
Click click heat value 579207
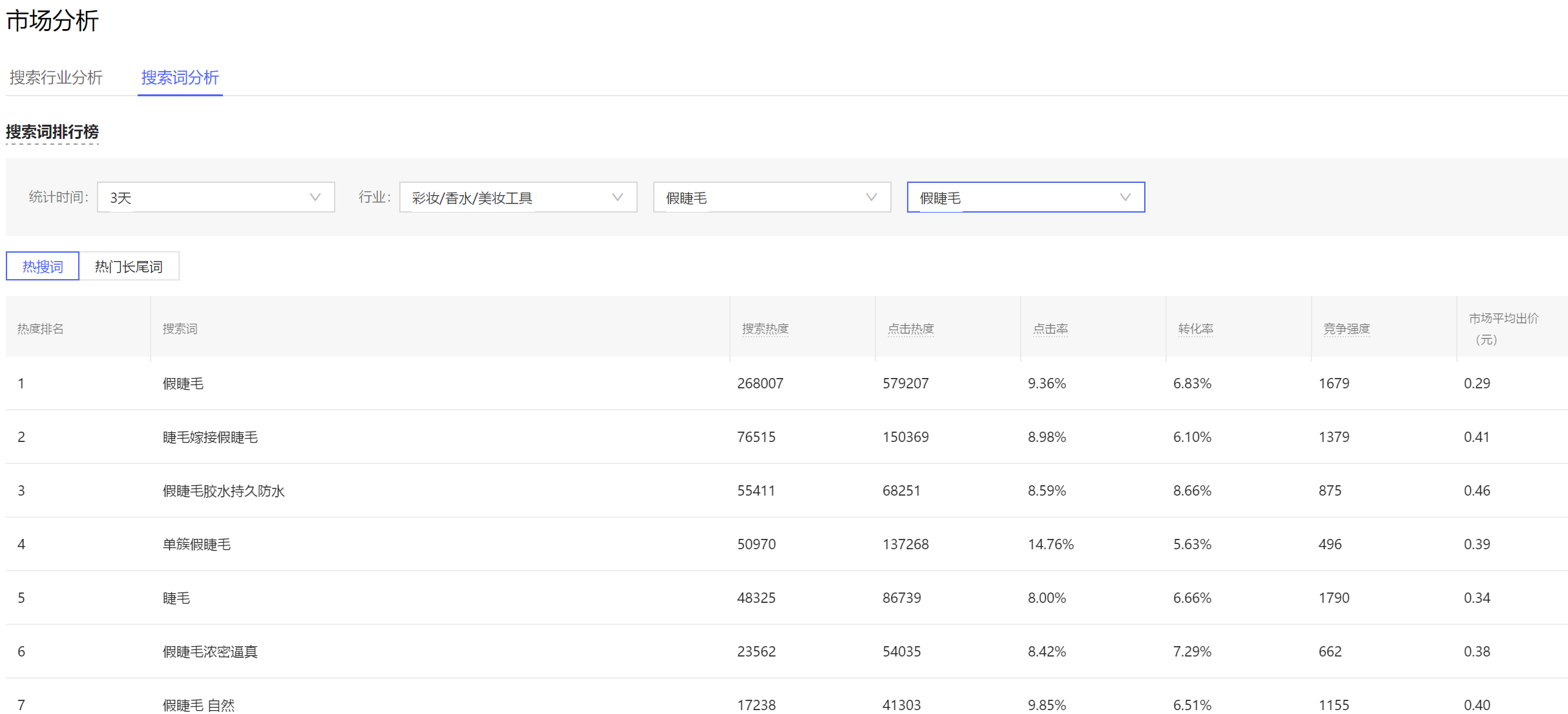905,384
